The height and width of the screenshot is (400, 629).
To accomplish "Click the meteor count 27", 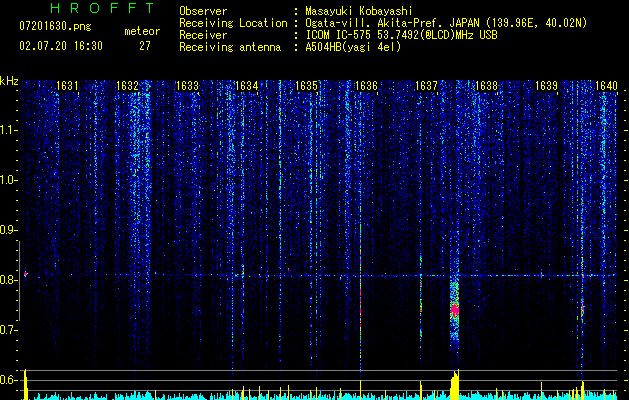I will [145, 46].
